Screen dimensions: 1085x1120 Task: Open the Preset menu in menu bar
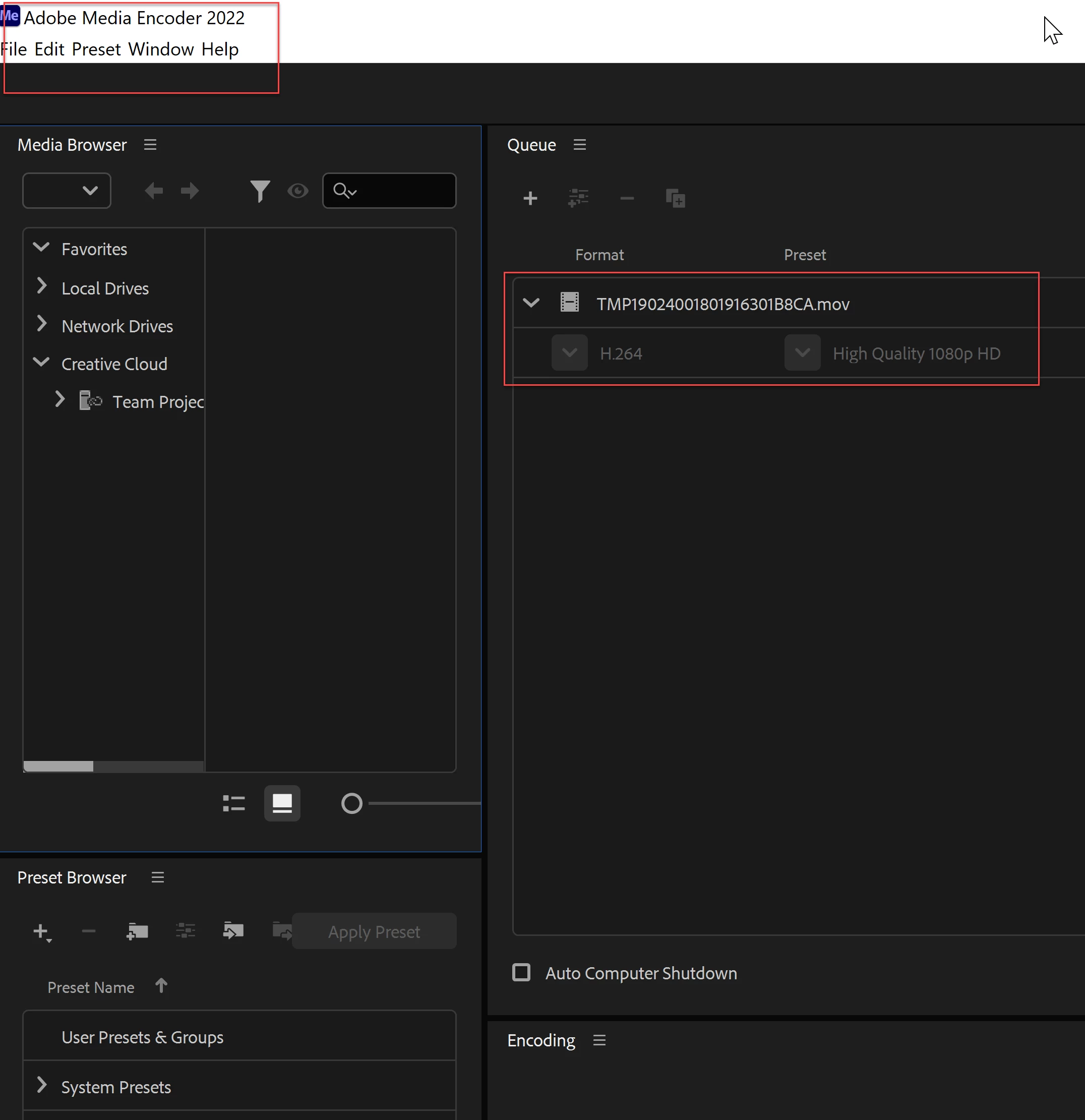tap(96, 50)
